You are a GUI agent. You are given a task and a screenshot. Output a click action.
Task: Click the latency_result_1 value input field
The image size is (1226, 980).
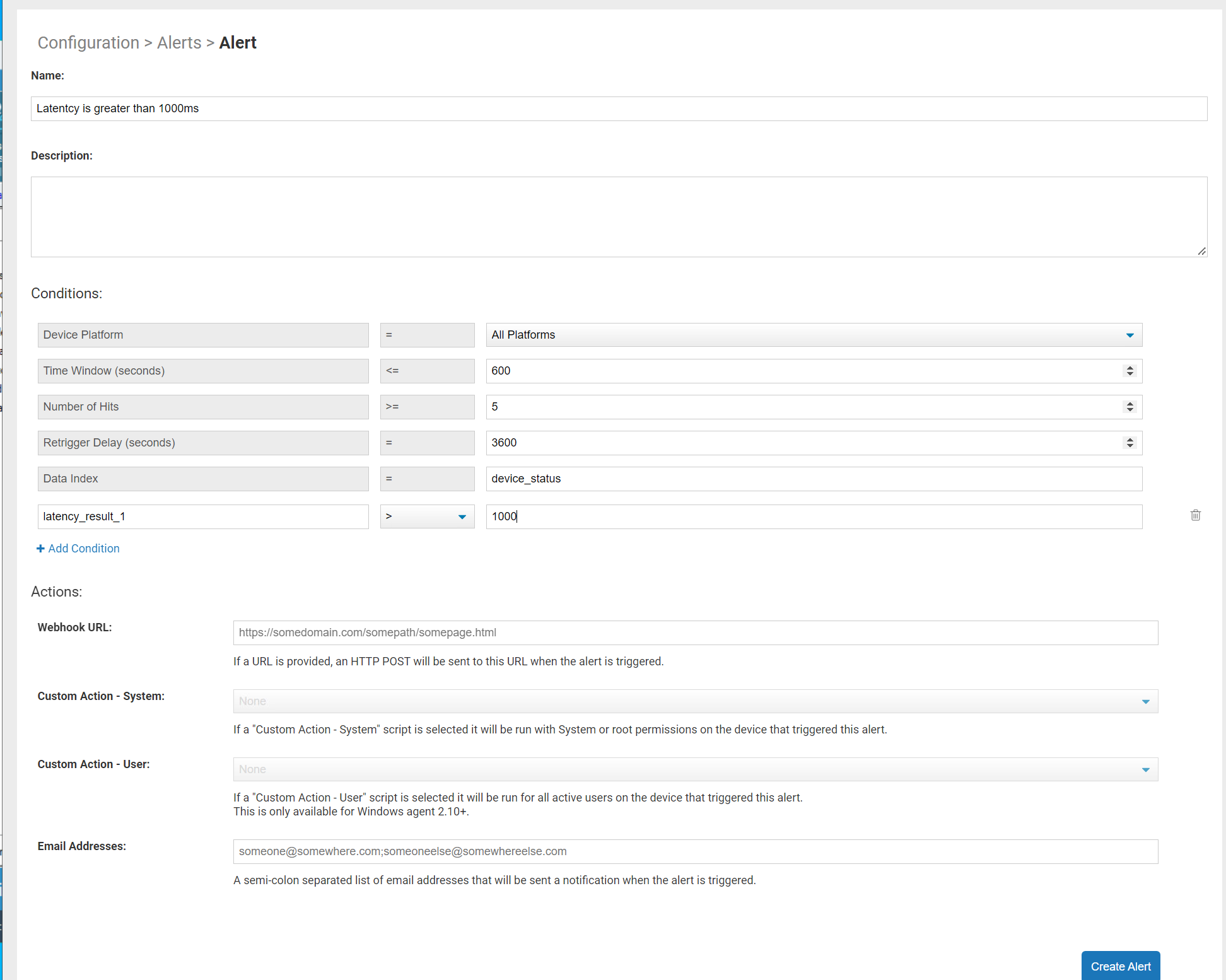click(x=813, y=516)
